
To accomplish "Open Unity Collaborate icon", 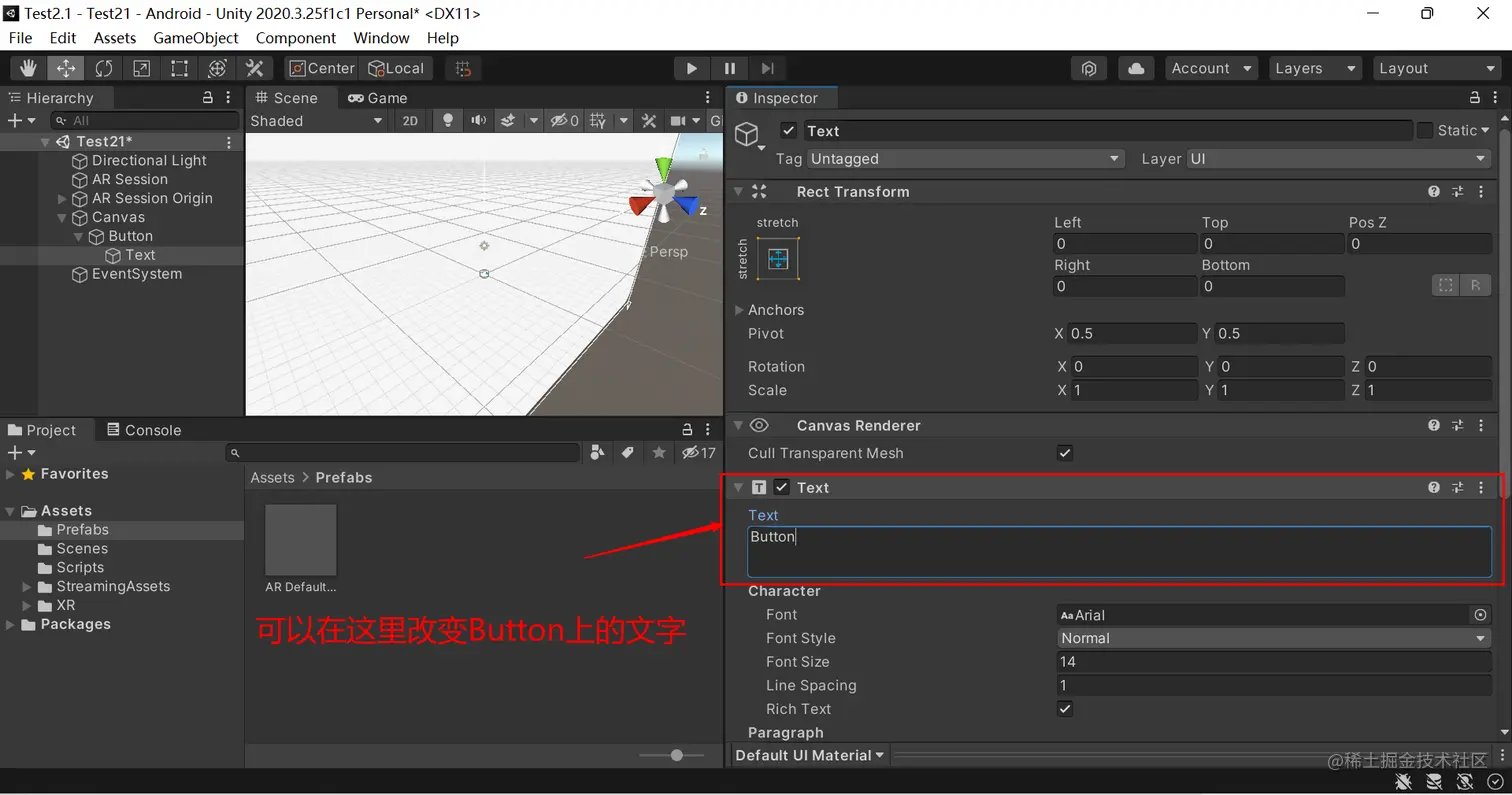I will coord(1089,68).
